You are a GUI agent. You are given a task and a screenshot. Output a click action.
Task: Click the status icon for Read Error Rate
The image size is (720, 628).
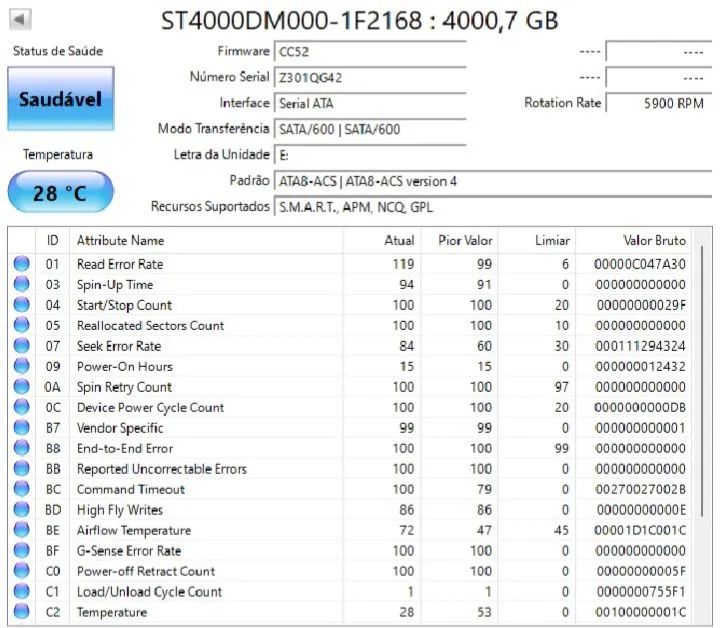coord(22,264)
